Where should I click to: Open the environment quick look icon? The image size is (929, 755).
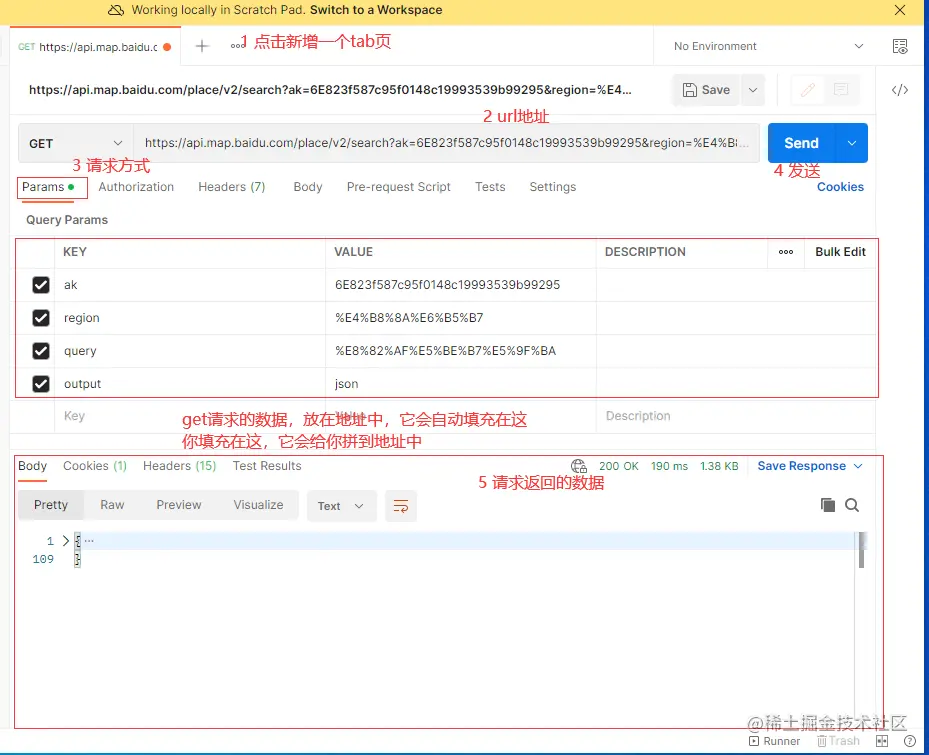[x=899, y=46]
